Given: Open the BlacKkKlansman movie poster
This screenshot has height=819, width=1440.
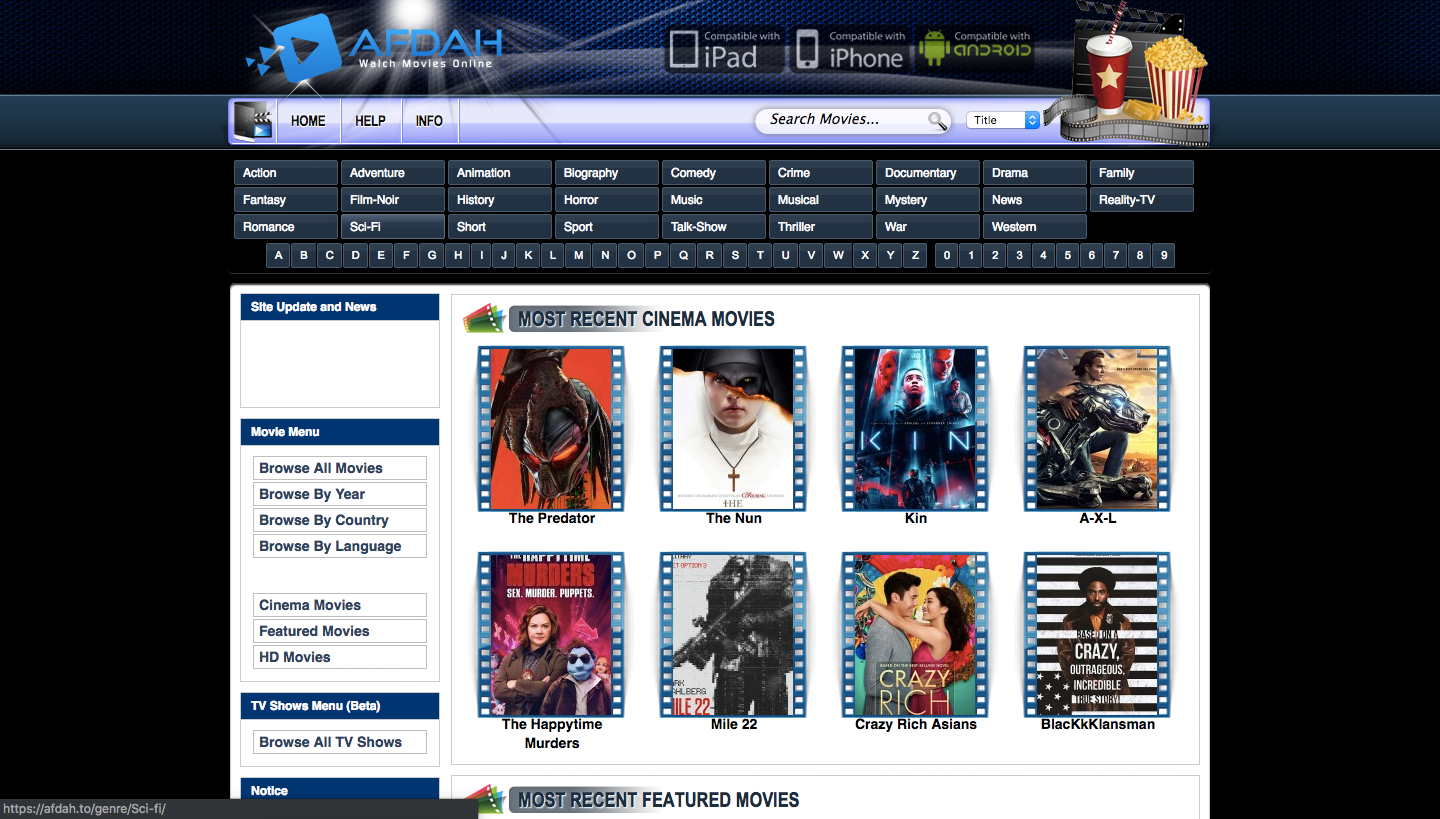Looking at the screenshot, I should click(x=1097, y=635).
